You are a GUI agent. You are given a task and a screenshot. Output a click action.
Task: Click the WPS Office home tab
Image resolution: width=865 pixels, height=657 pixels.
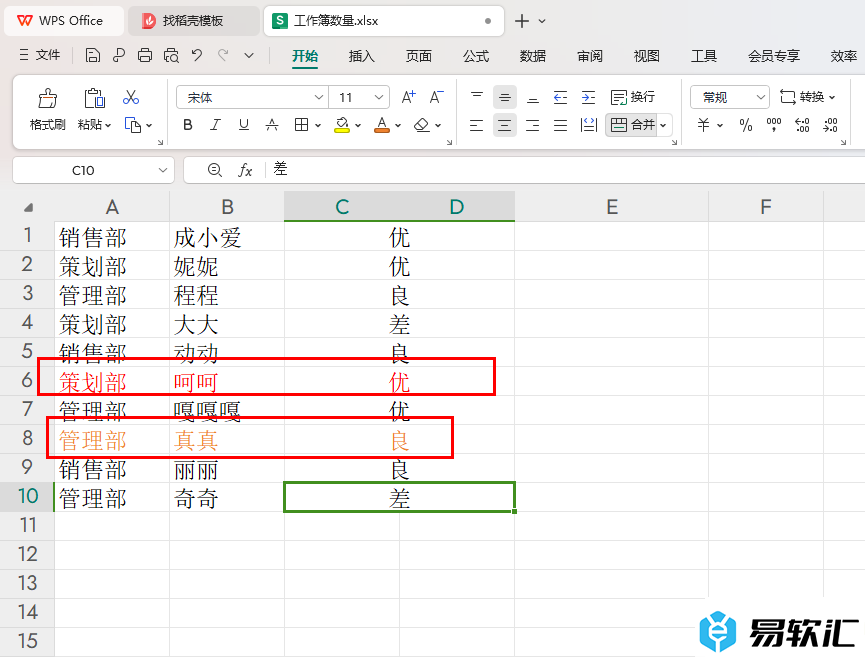coord(64,21)
